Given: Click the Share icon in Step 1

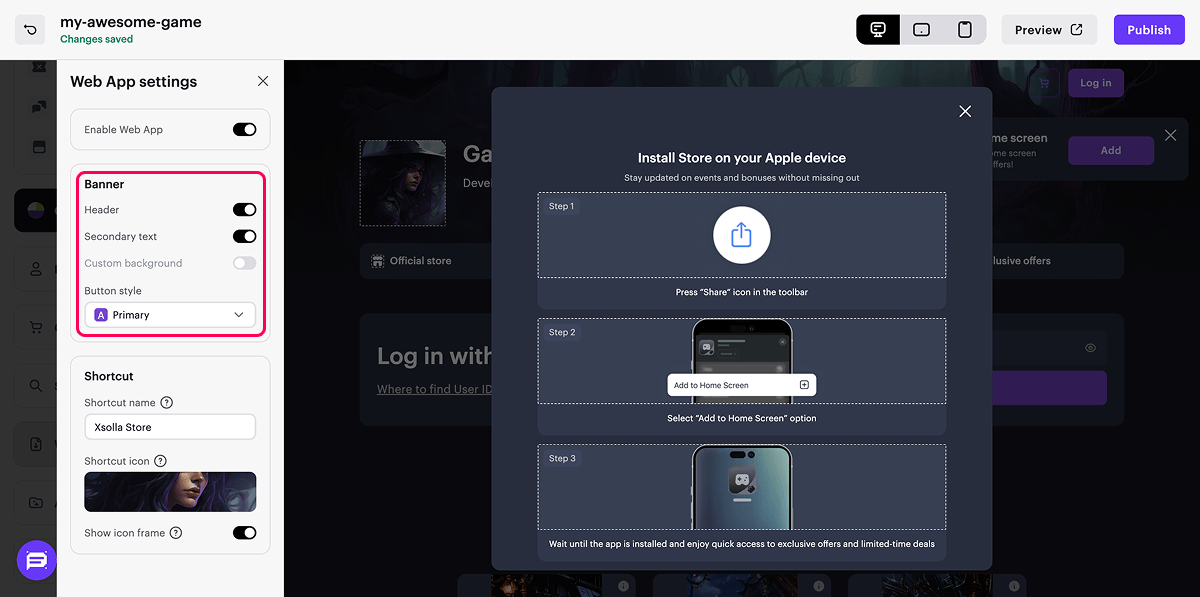Looking at the screenshot, I should click(741, 235).
